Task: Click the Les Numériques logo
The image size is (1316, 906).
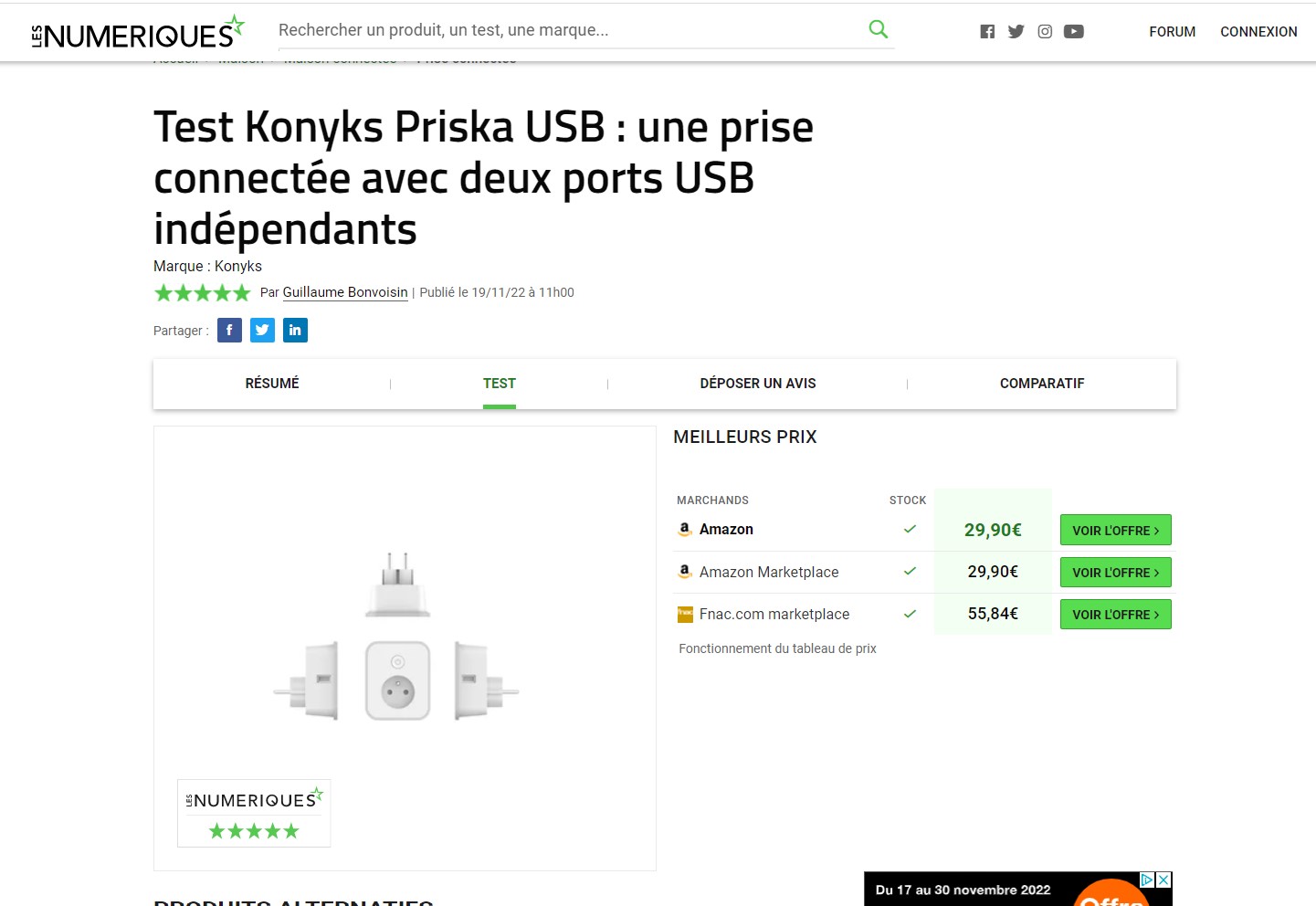Action: [x=138, y=33]
